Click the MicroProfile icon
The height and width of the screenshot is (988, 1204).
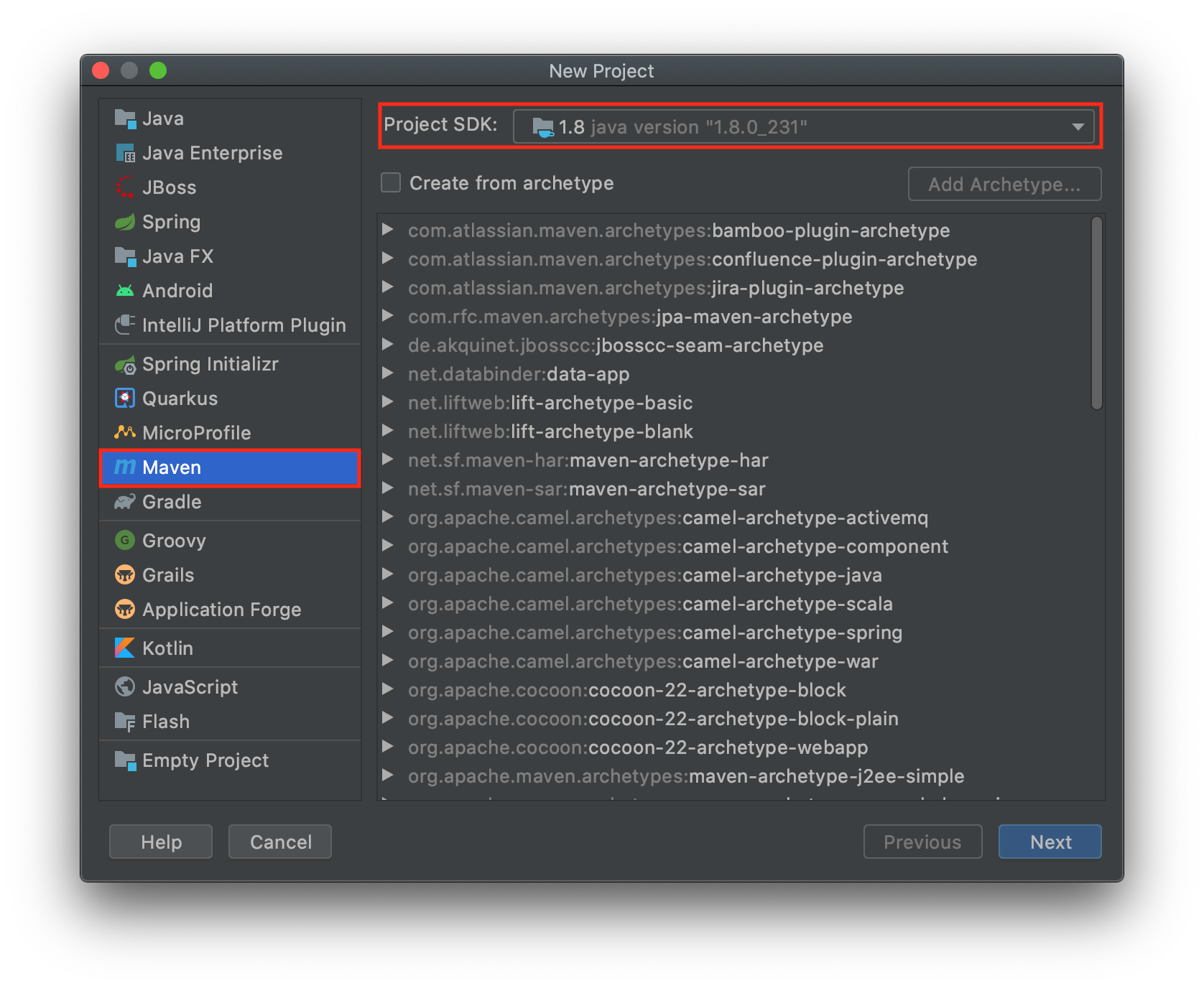[125, 433]
